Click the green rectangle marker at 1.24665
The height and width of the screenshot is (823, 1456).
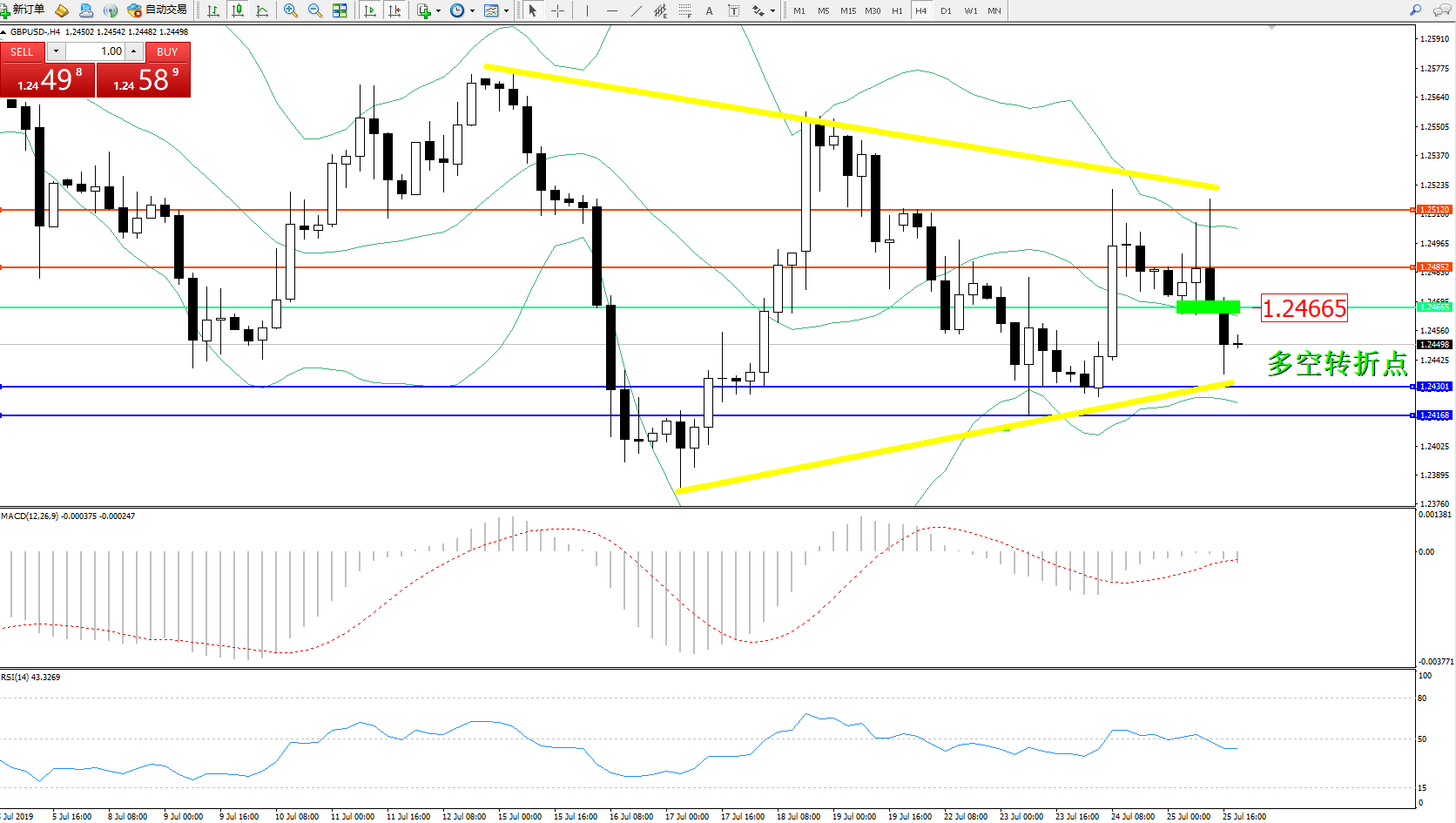point(1208,307)
